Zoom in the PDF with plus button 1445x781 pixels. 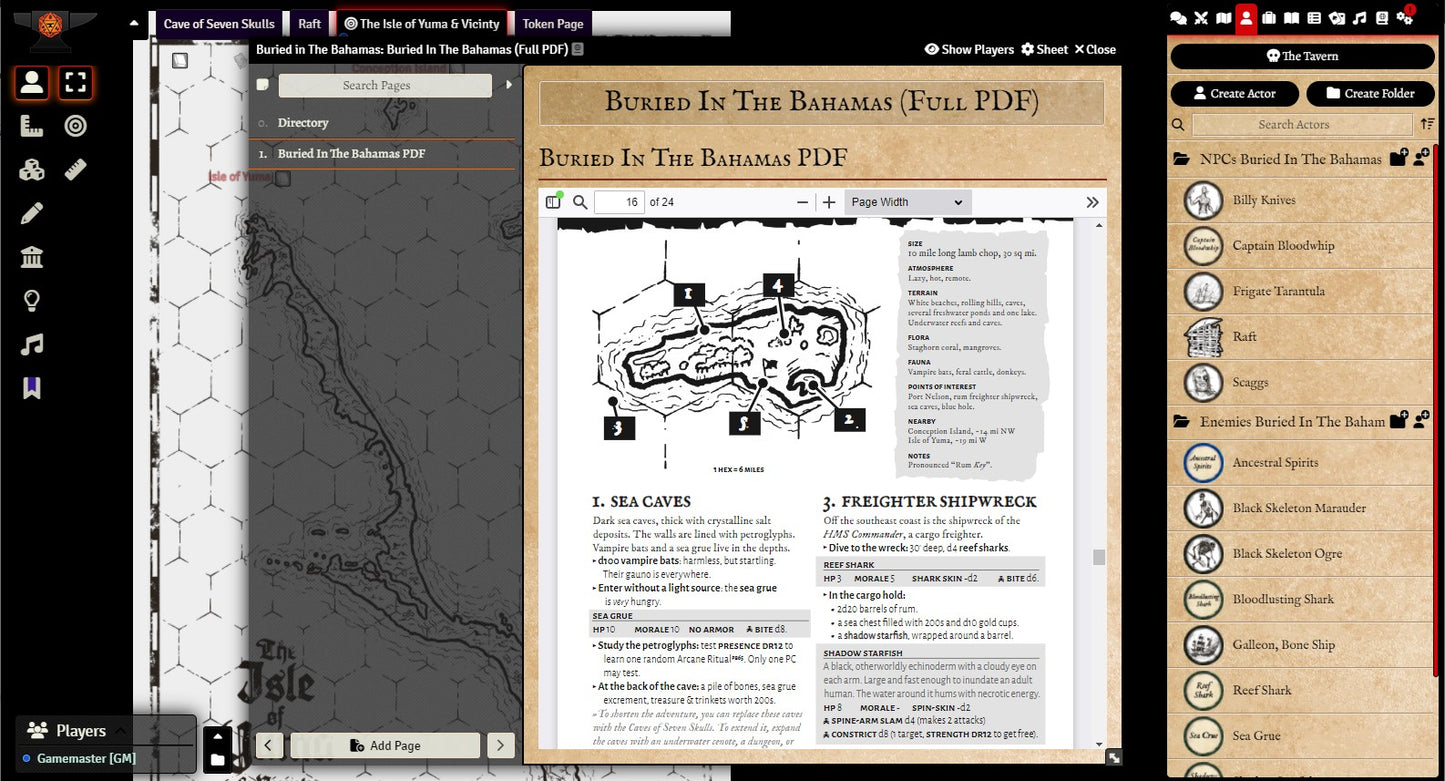pos(828,202)
